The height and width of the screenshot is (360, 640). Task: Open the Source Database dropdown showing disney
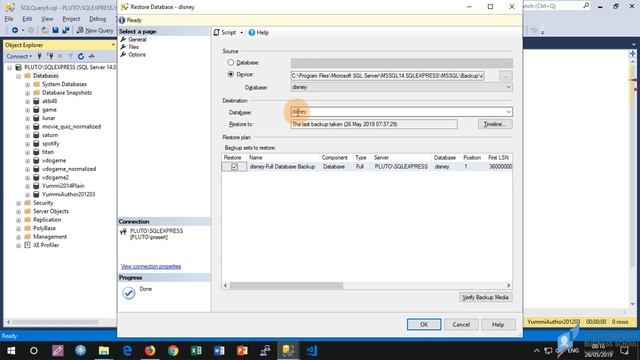(401, 87)
